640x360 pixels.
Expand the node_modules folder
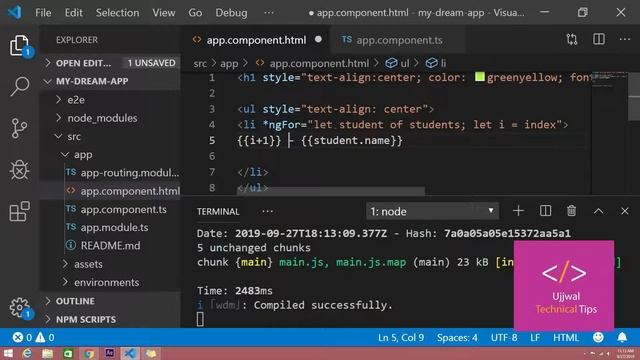tap(110, 118)
